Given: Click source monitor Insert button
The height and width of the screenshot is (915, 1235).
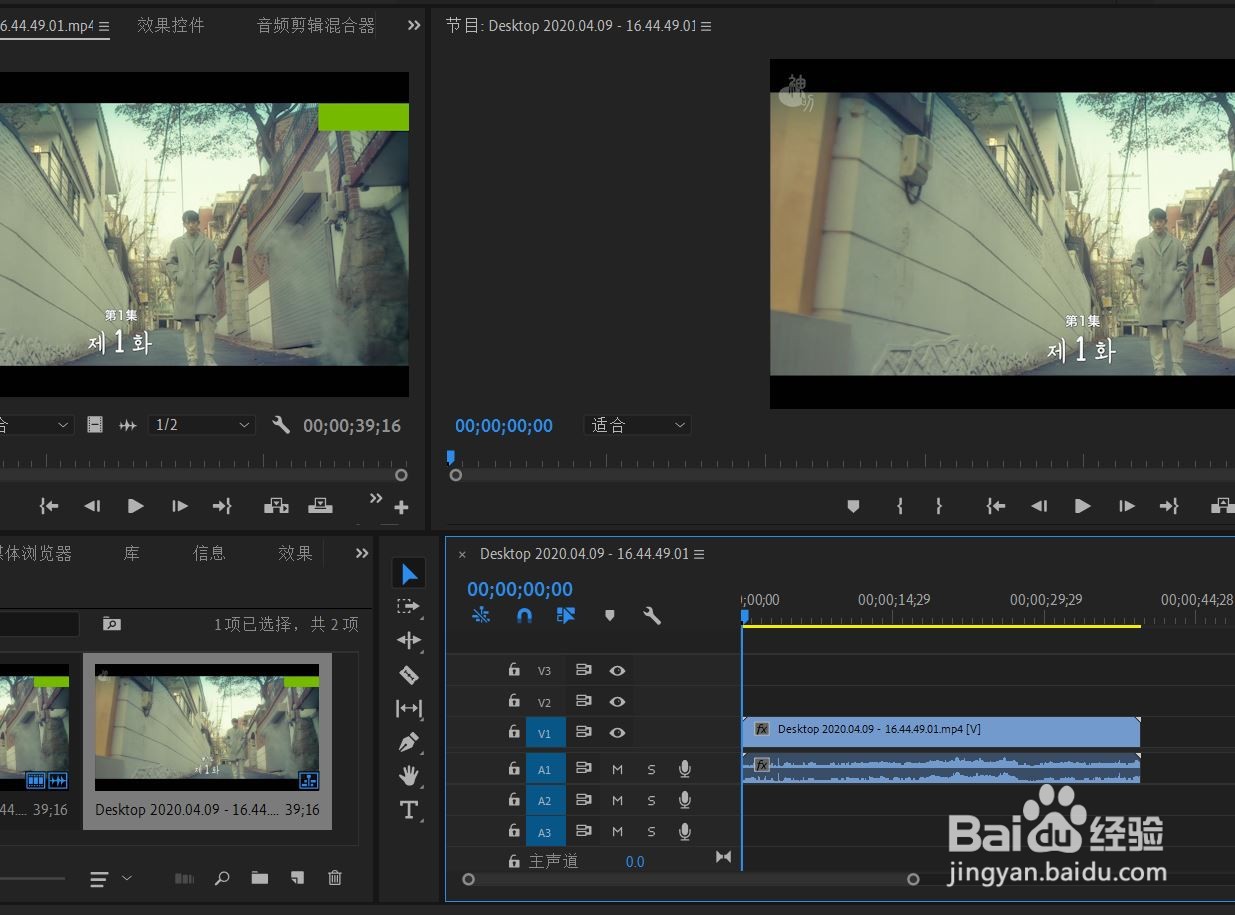Looking at the screenshot, I should click(276, 506).
